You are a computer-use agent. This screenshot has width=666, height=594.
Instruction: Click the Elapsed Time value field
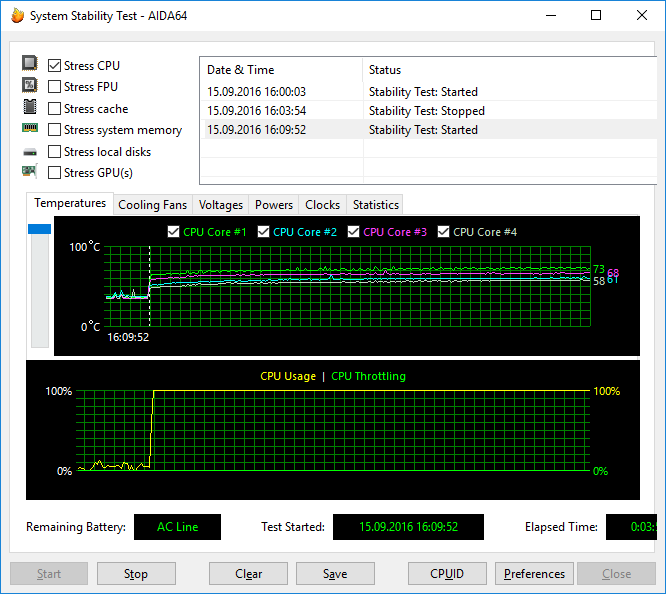(x=631, y=527)
